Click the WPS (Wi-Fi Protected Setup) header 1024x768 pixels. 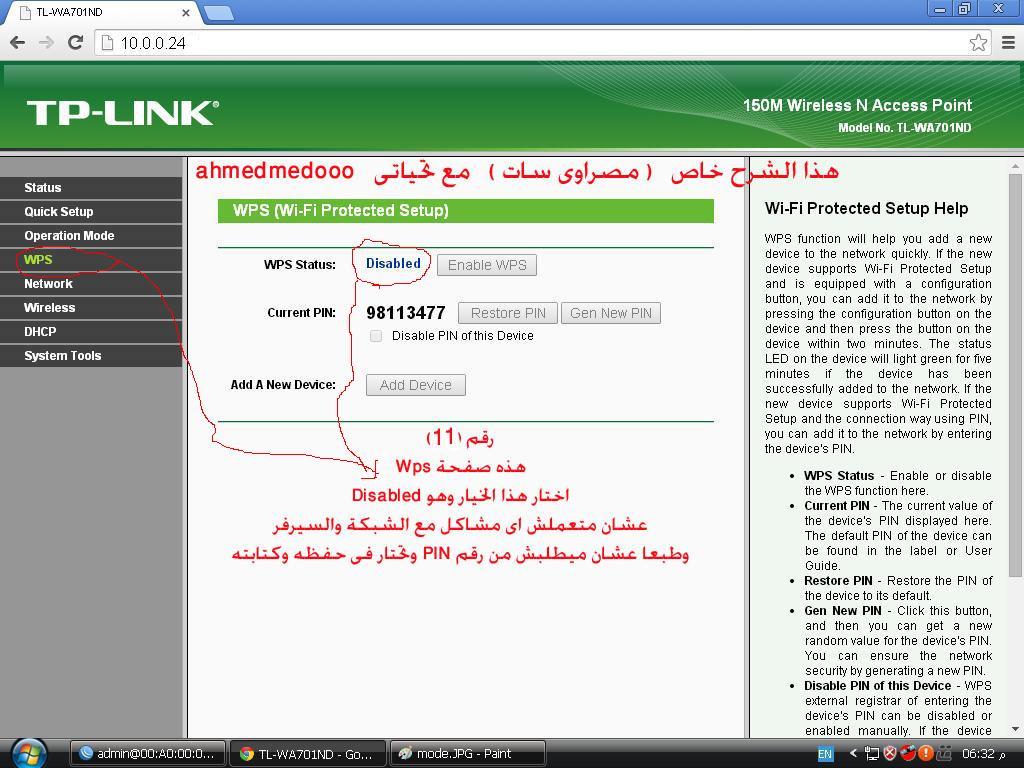tap(466, 210)
